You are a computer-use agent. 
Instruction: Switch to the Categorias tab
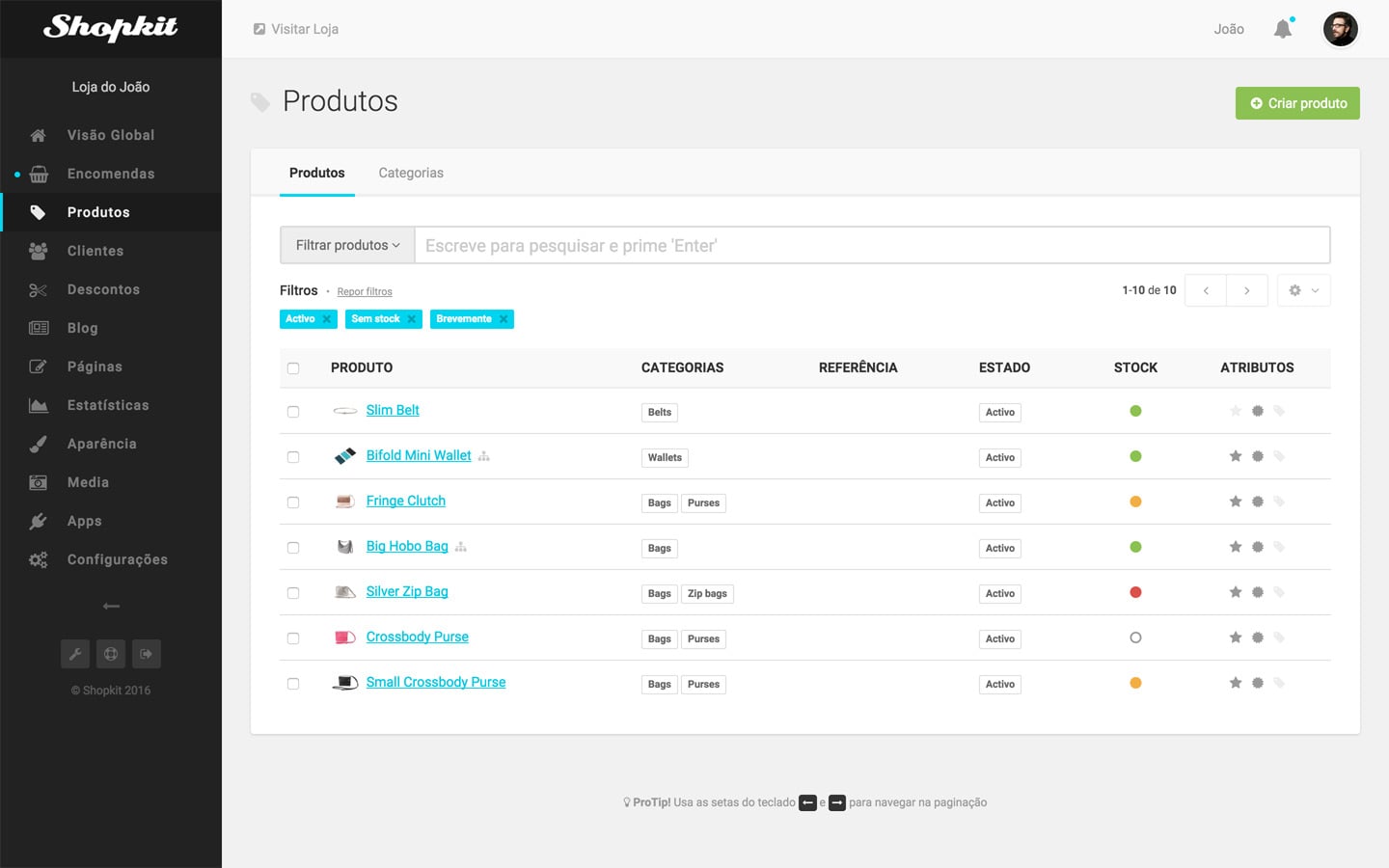[x=411, y=173]
